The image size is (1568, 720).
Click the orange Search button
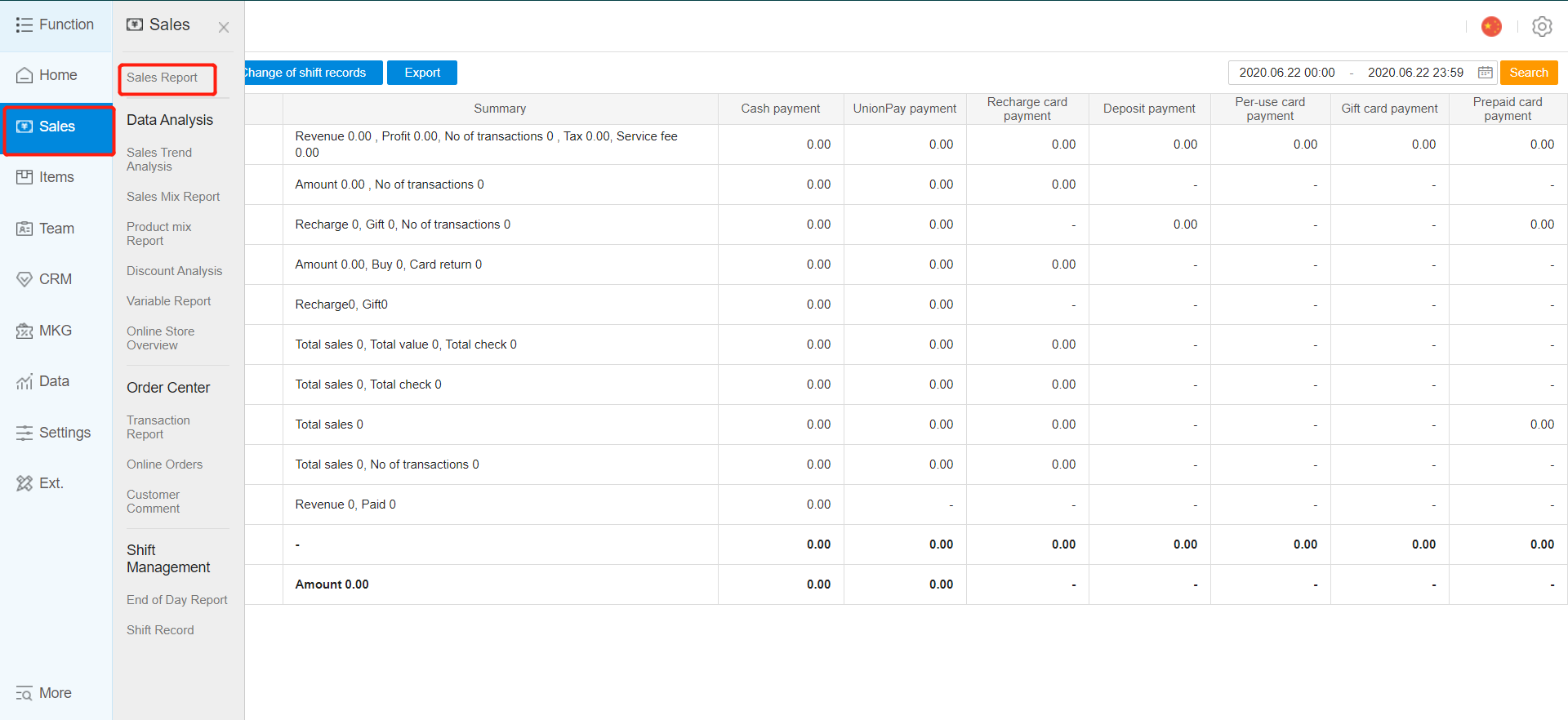1529,73
